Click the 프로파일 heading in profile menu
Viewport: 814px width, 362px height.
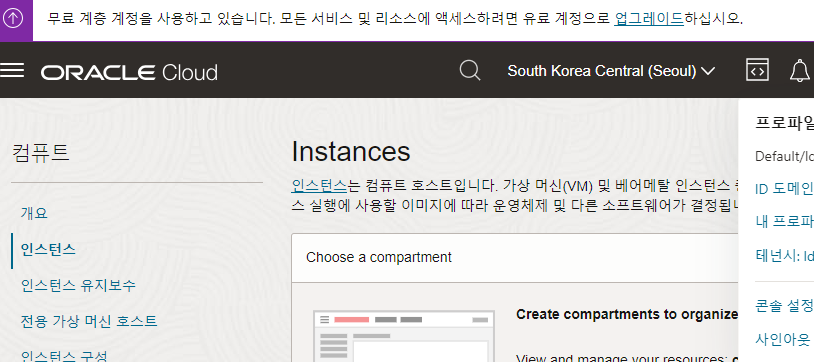[784, 123]
